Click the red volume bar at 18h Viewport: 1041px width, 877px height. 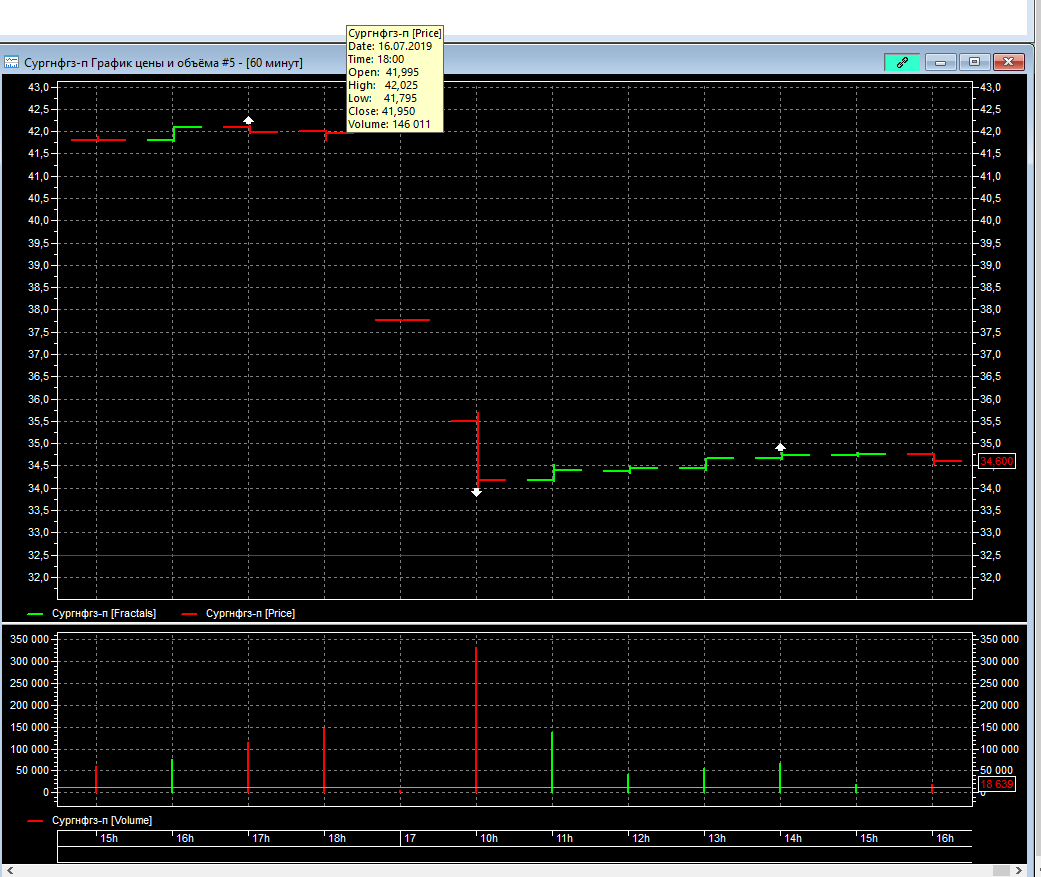pos(324,760)
